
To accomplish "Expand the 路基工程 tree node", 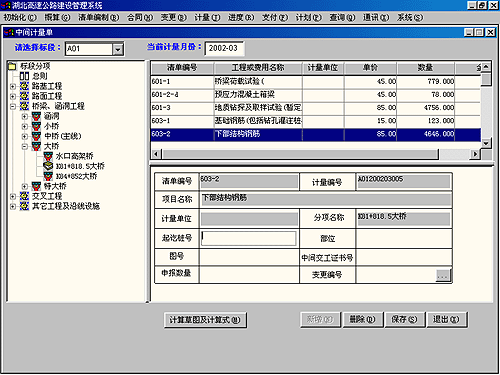I will point(13,86).
